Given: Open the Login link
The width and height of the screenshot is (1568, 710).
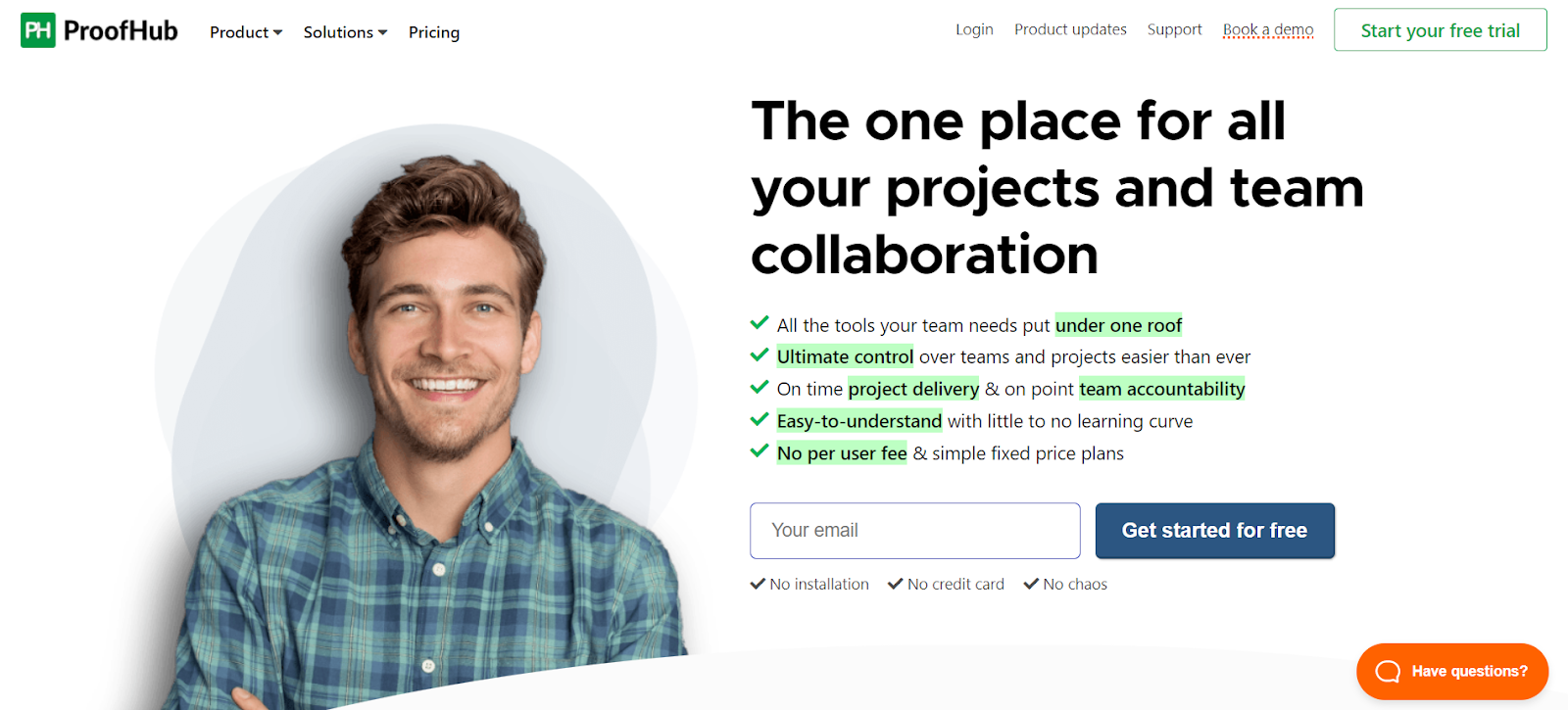Looking at the screenshot, I should click(x=974, y=29).
